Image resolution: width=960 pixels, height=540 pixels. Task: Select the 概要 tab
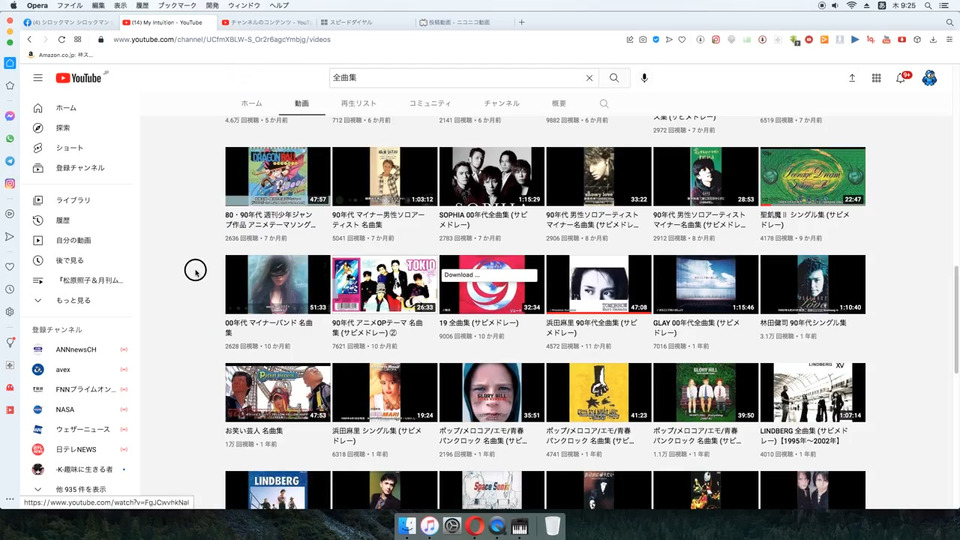click(559, 103)
